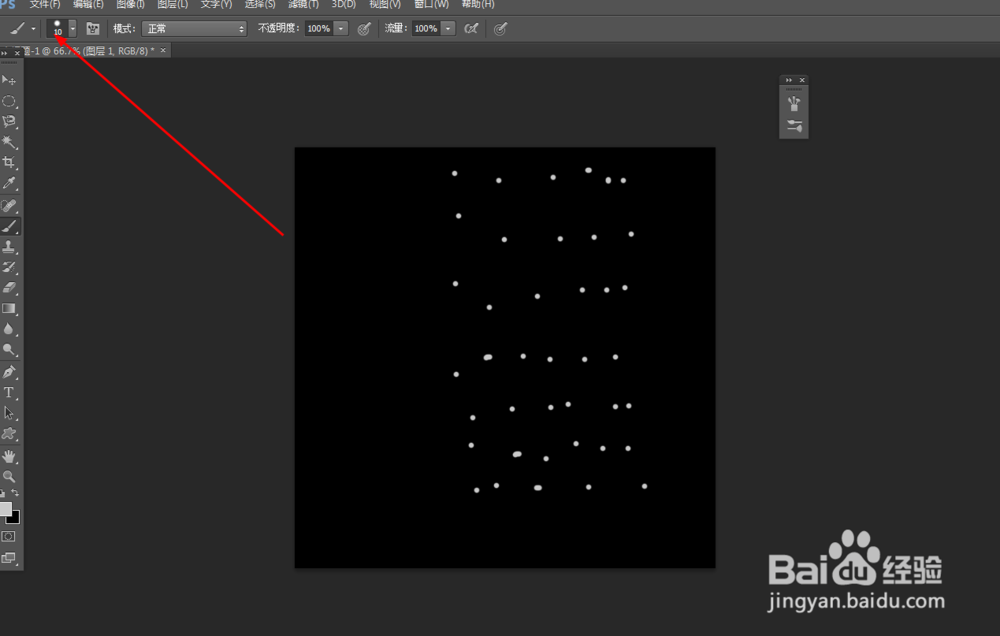Click the brush size 10 preview
Screen dimensions: 1000x636
tap(58, 28)
